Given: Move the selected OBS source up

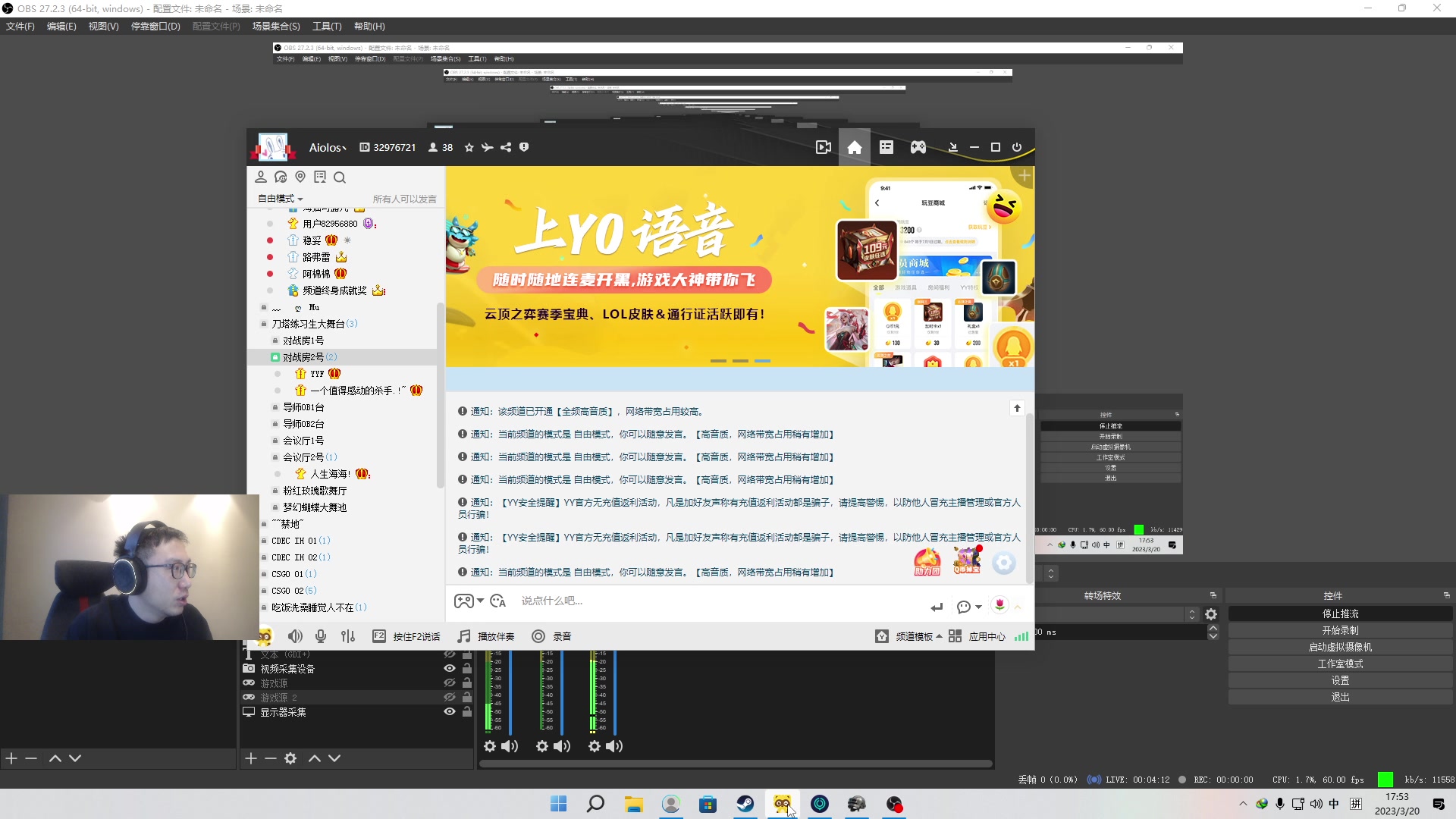Looking at the screenshot, I should [x=315, y=759].
